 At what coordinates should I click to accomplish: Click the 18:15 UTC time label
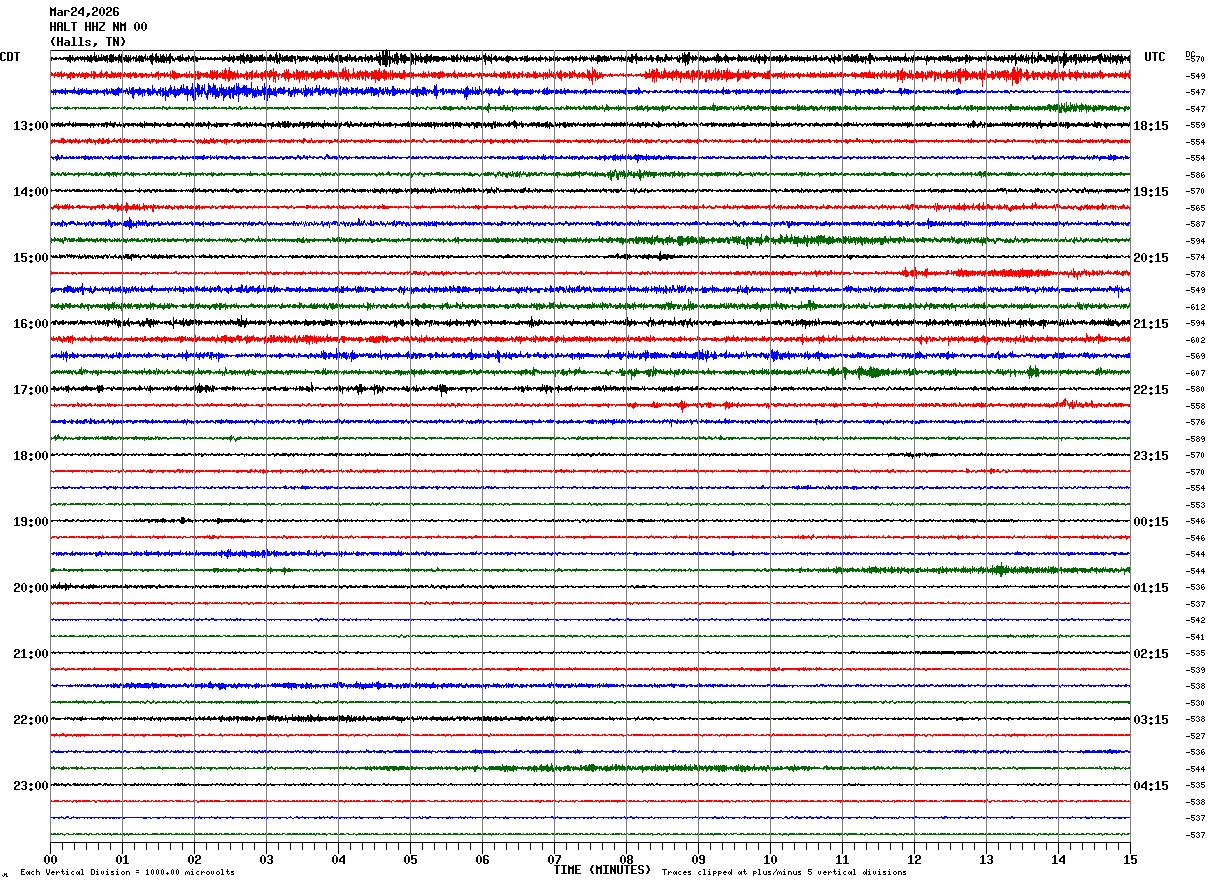tap(1151, 126)
